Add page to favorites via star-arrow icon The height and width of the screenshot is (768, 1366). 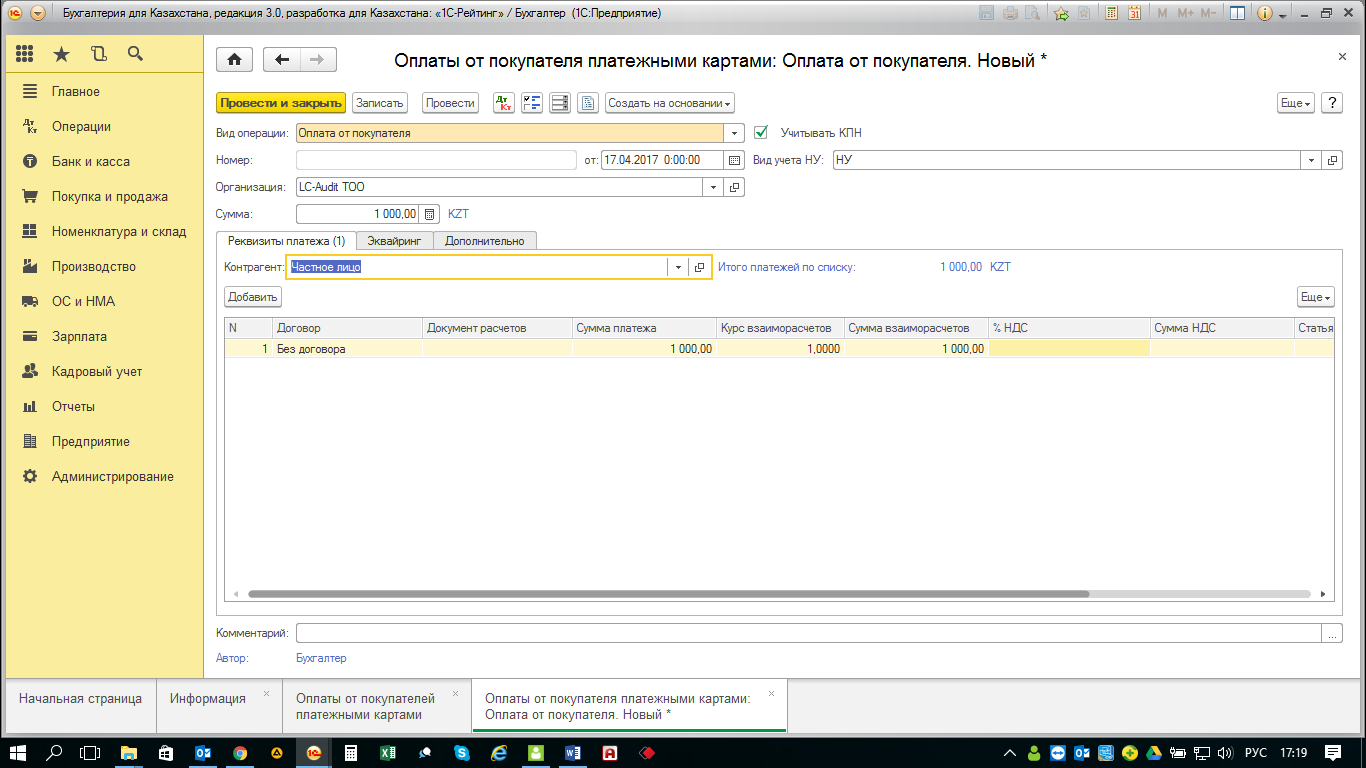pos(1060,14)
